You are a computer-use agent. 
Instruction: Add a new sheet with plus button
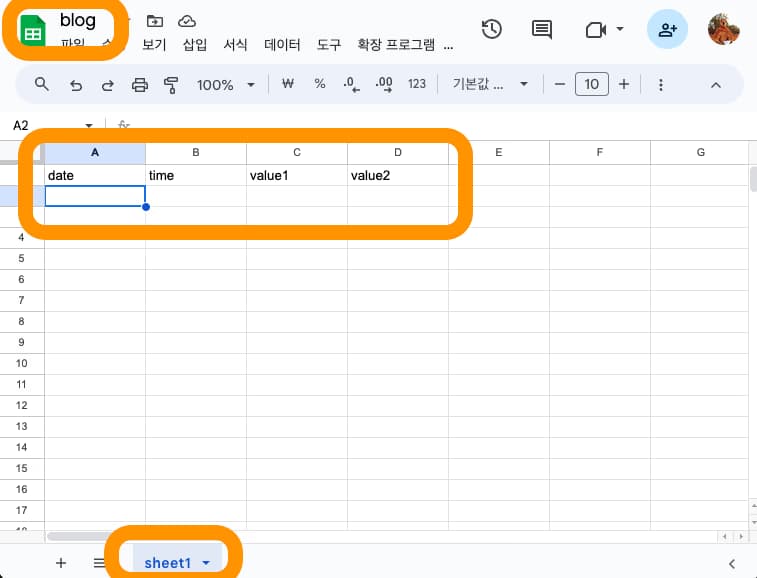61,563
